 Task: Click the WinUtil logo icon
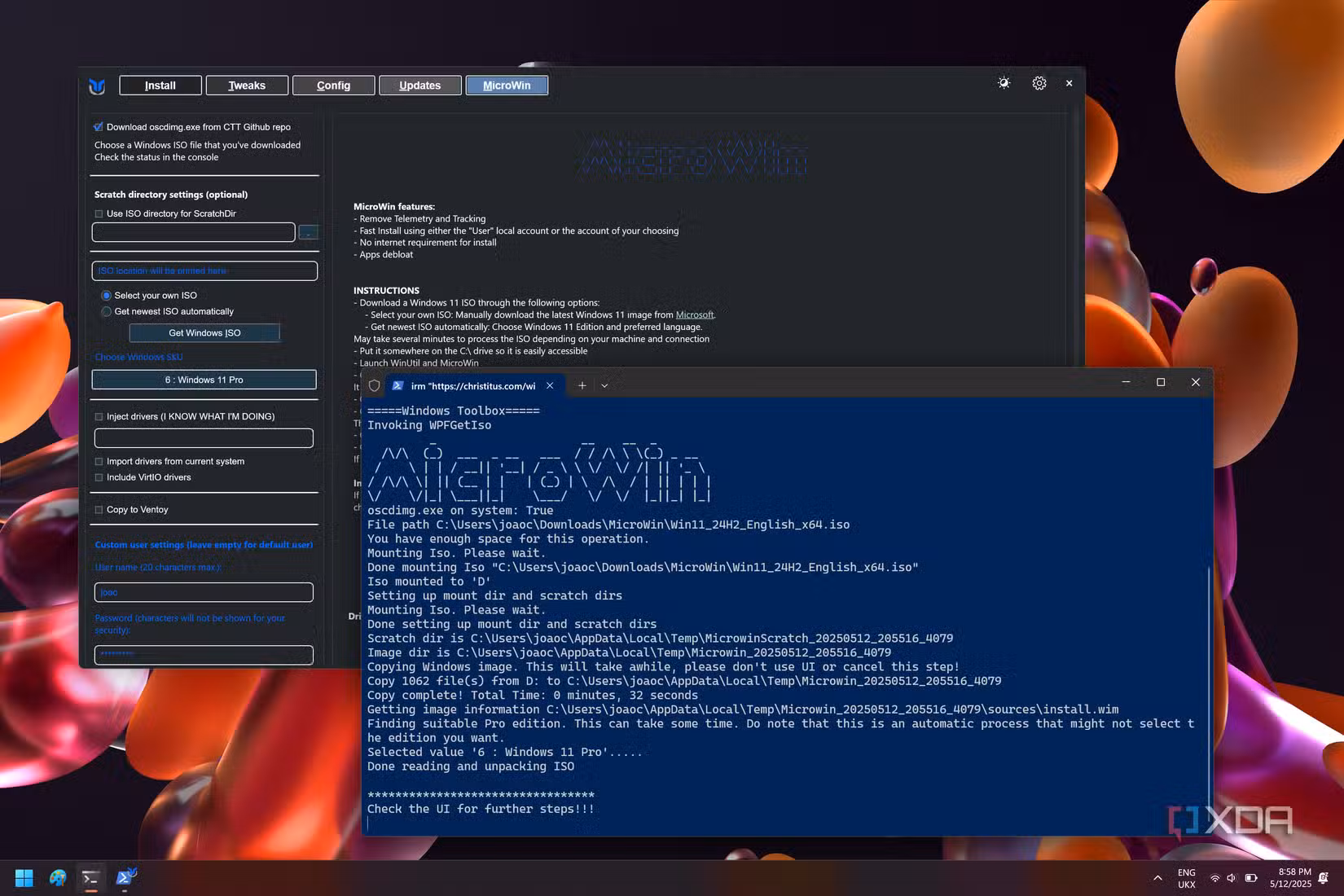click(x=97, y=86)
